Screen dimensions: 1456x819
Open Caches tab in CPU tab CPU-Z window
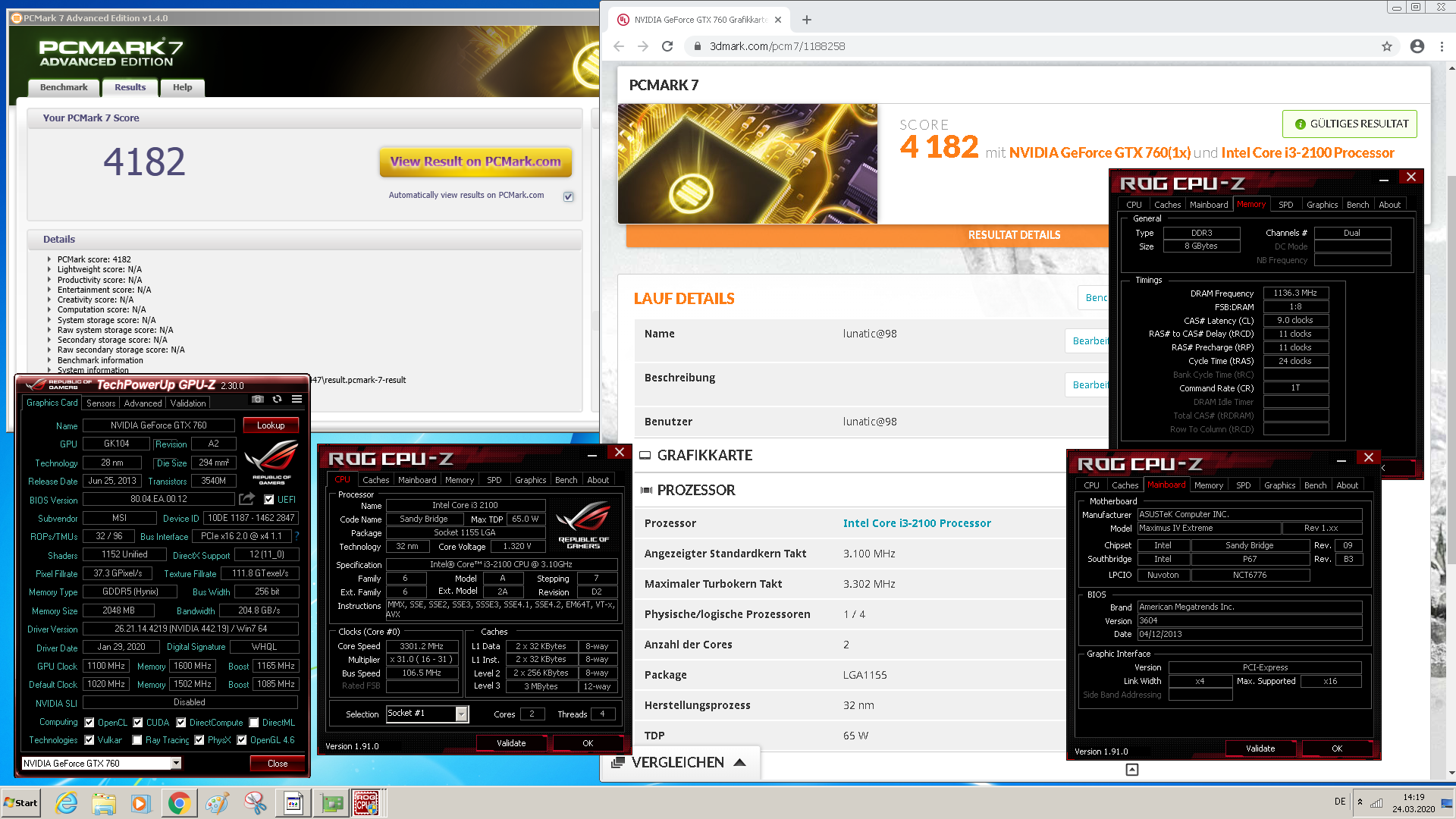[x=375, y=480]
